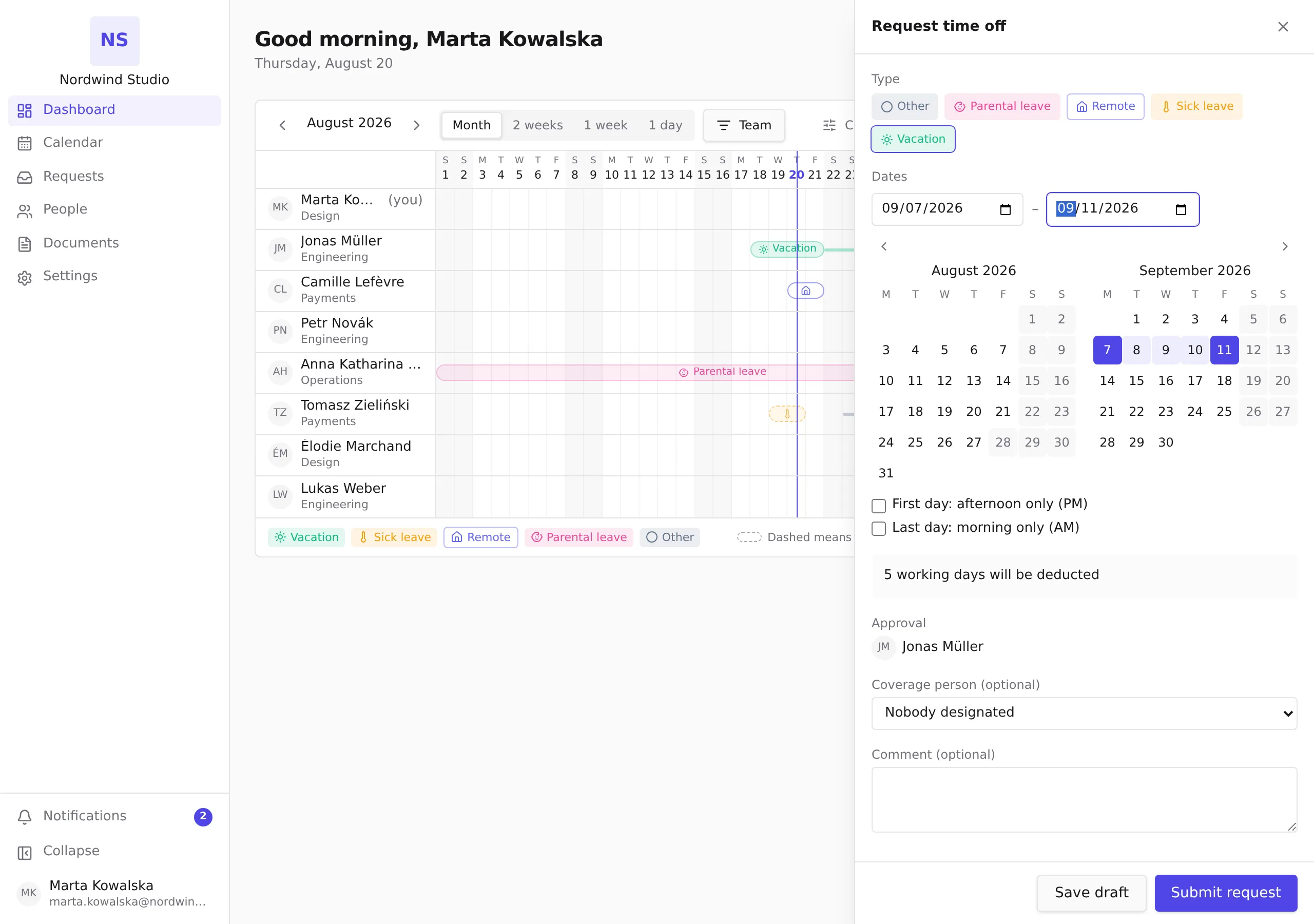The image size is (1314, 924).
Task: Show previous months in date picker
Action: (884, 247)
